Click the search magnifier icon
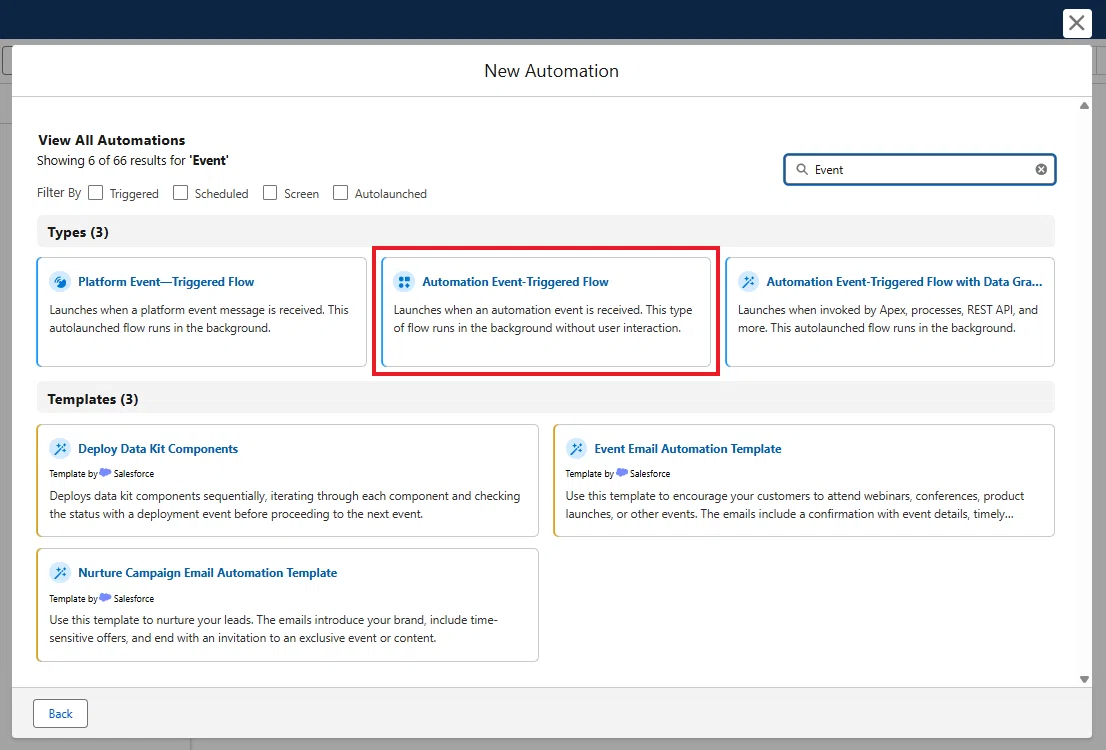The image size is (1106, 750). pyautogui.click(x=802, y=169)
